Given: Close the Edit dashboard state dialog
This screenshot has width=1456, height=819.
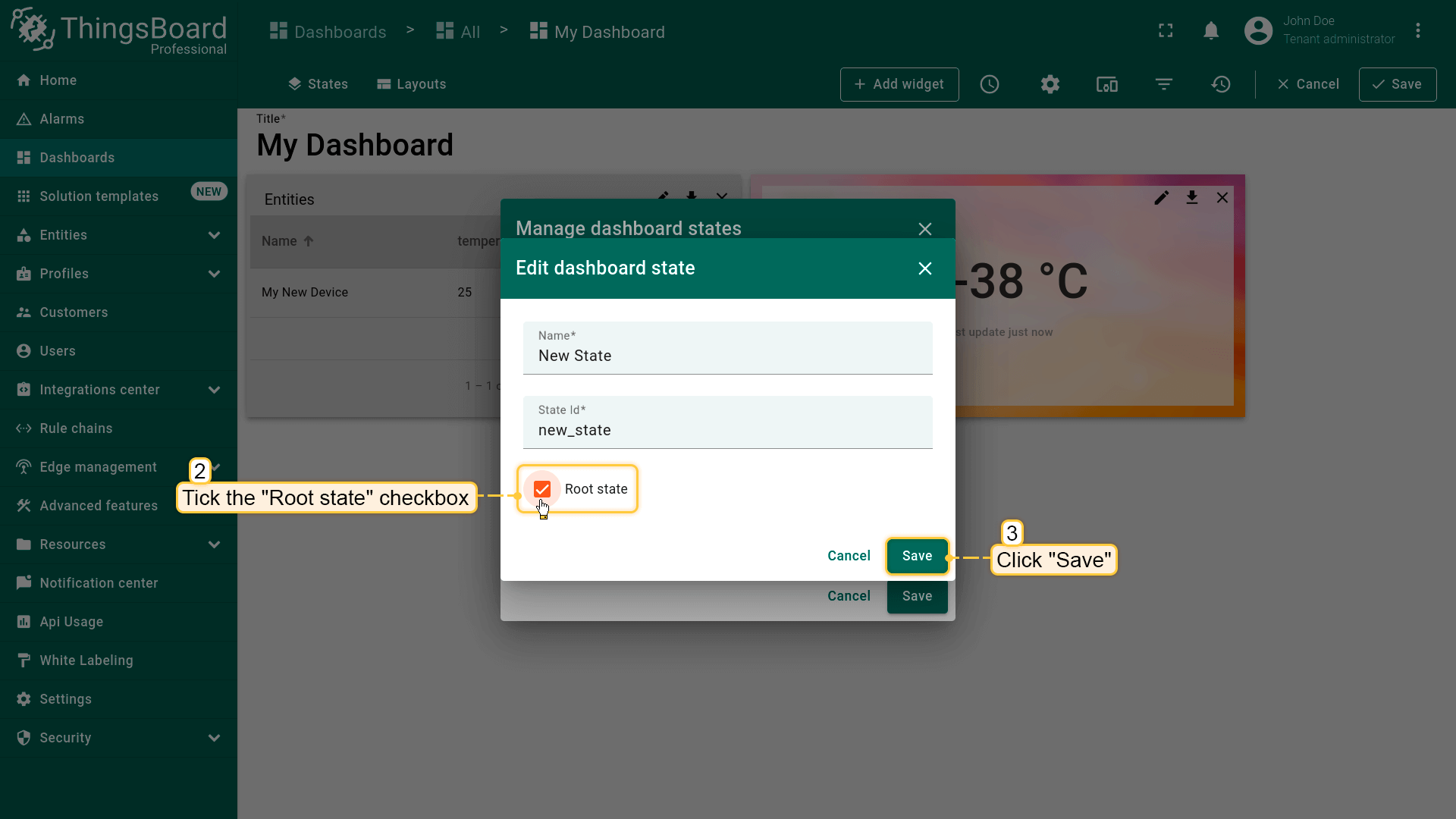Looking at the screenshot, I should (924, 268).
